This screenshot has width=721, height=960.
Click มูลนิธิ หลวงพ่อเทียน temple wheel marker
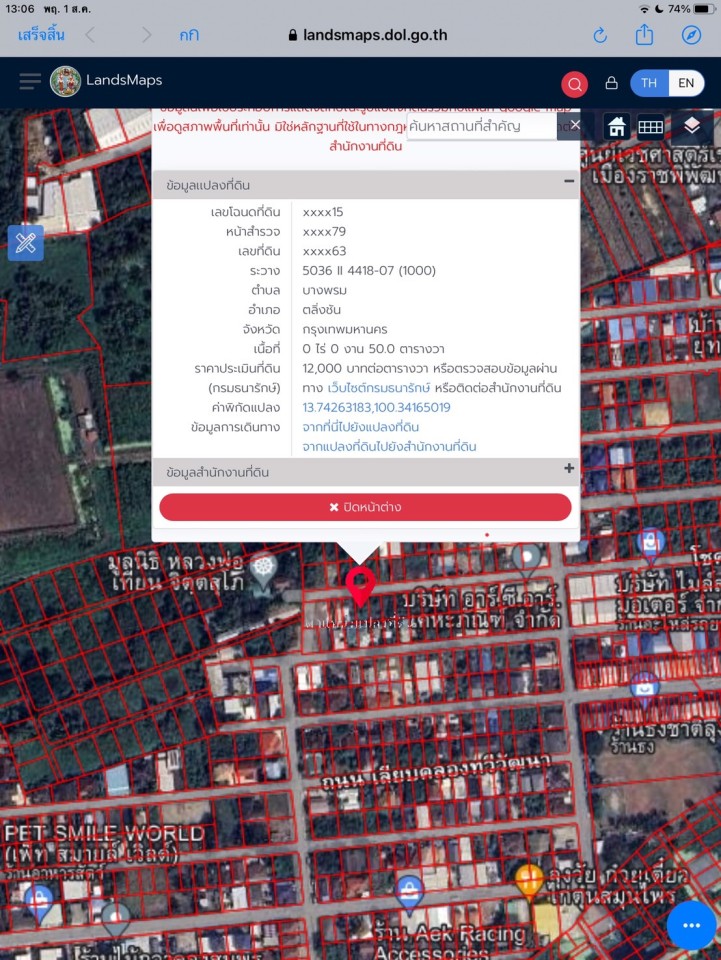263,568
